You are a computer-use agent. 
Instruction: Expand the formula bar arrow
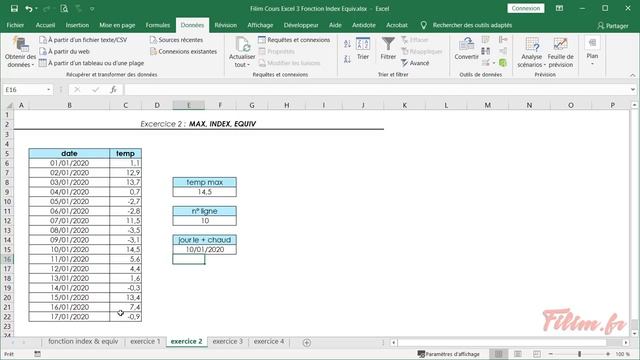point(633,90)
